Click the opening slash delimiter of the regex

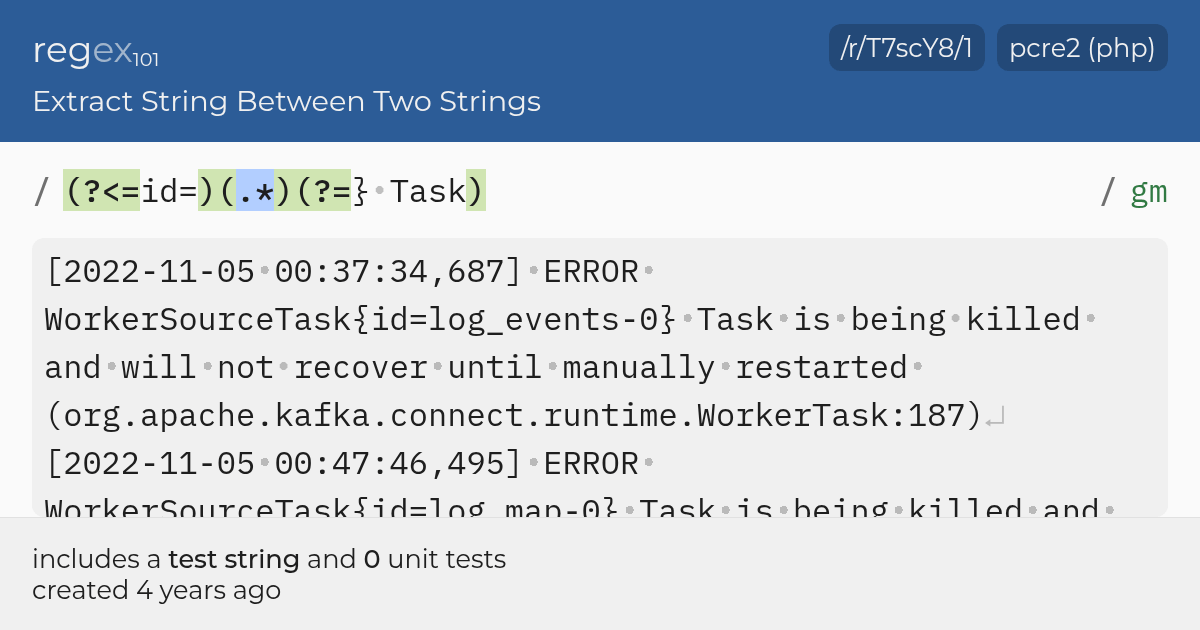click(41, 191)
